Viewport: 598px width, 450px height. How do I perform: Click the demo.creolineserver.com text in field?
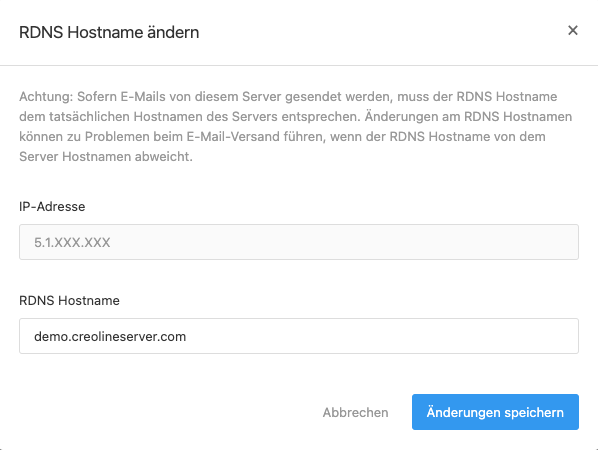pyautogui.click(x=110, y=336)
